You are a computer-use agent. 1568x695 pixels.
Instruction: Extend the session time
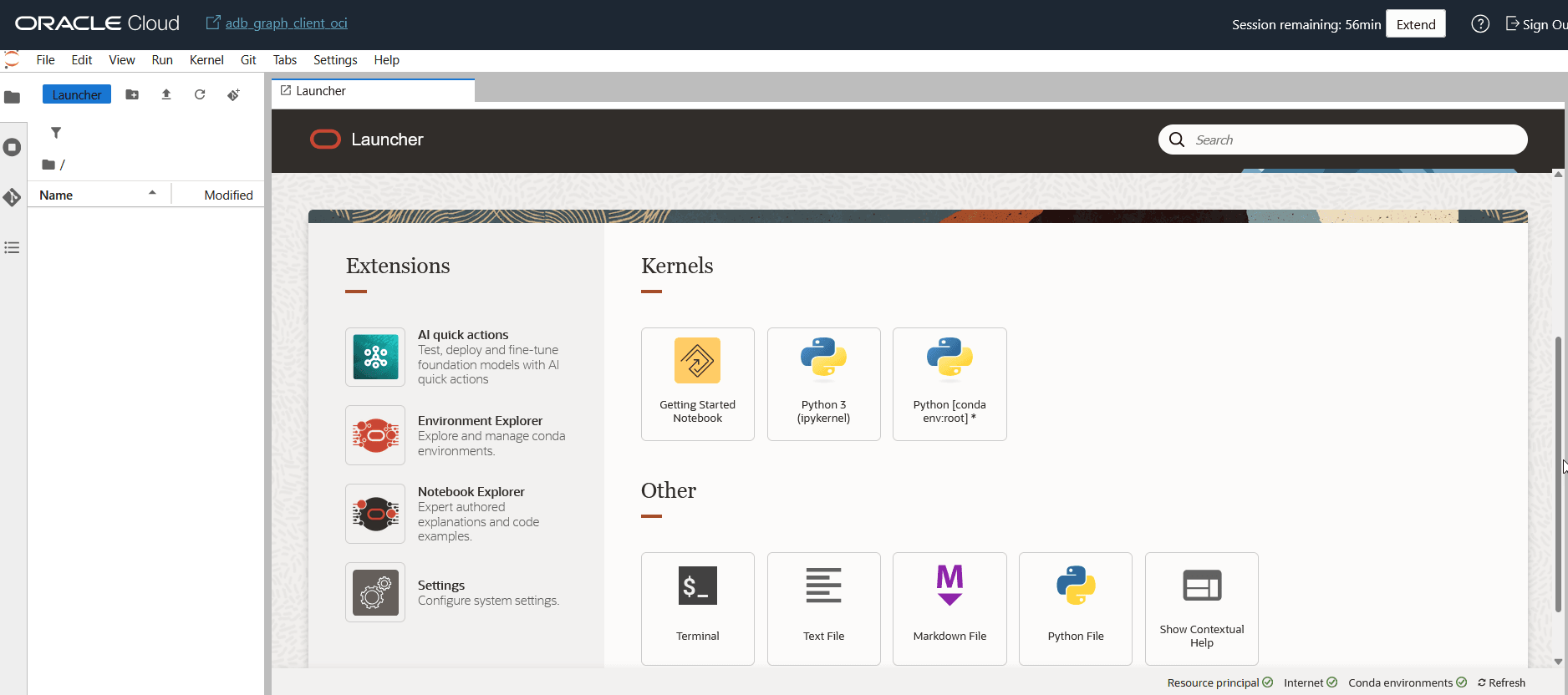pyautogui.click(x=1416, y=24)
